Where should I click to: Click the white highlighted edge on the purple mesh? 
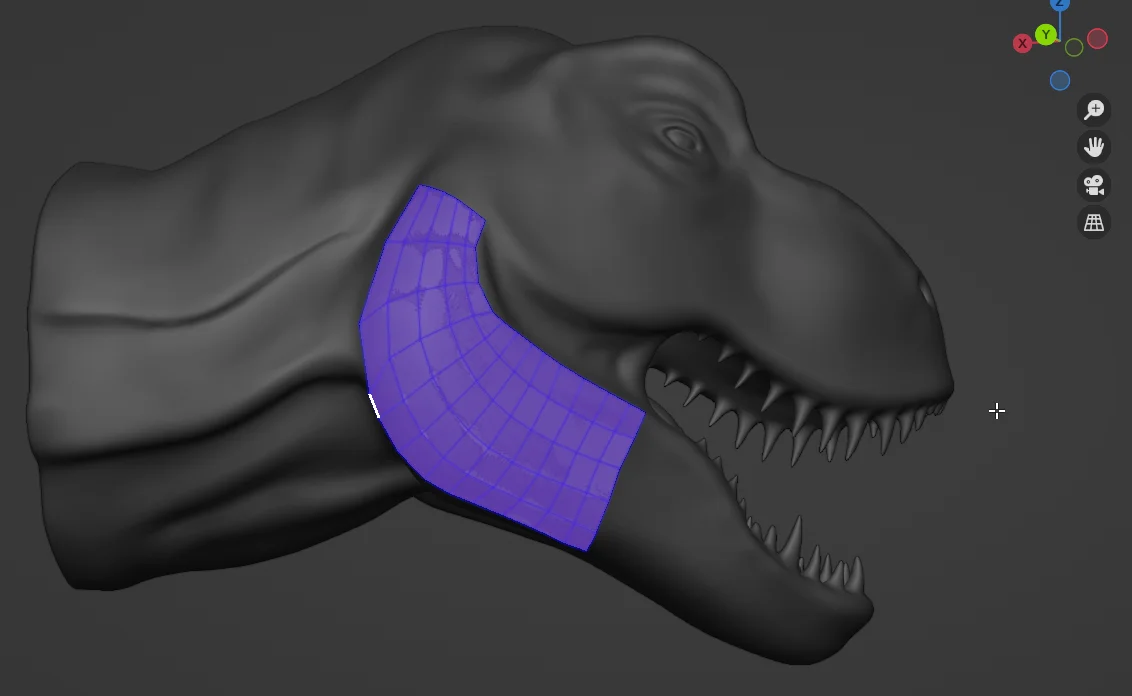(374, 405)
